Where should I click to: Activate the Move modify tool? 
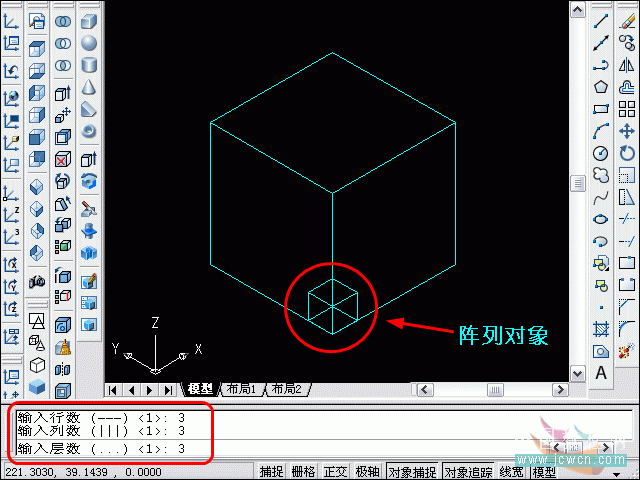[627, 131]
